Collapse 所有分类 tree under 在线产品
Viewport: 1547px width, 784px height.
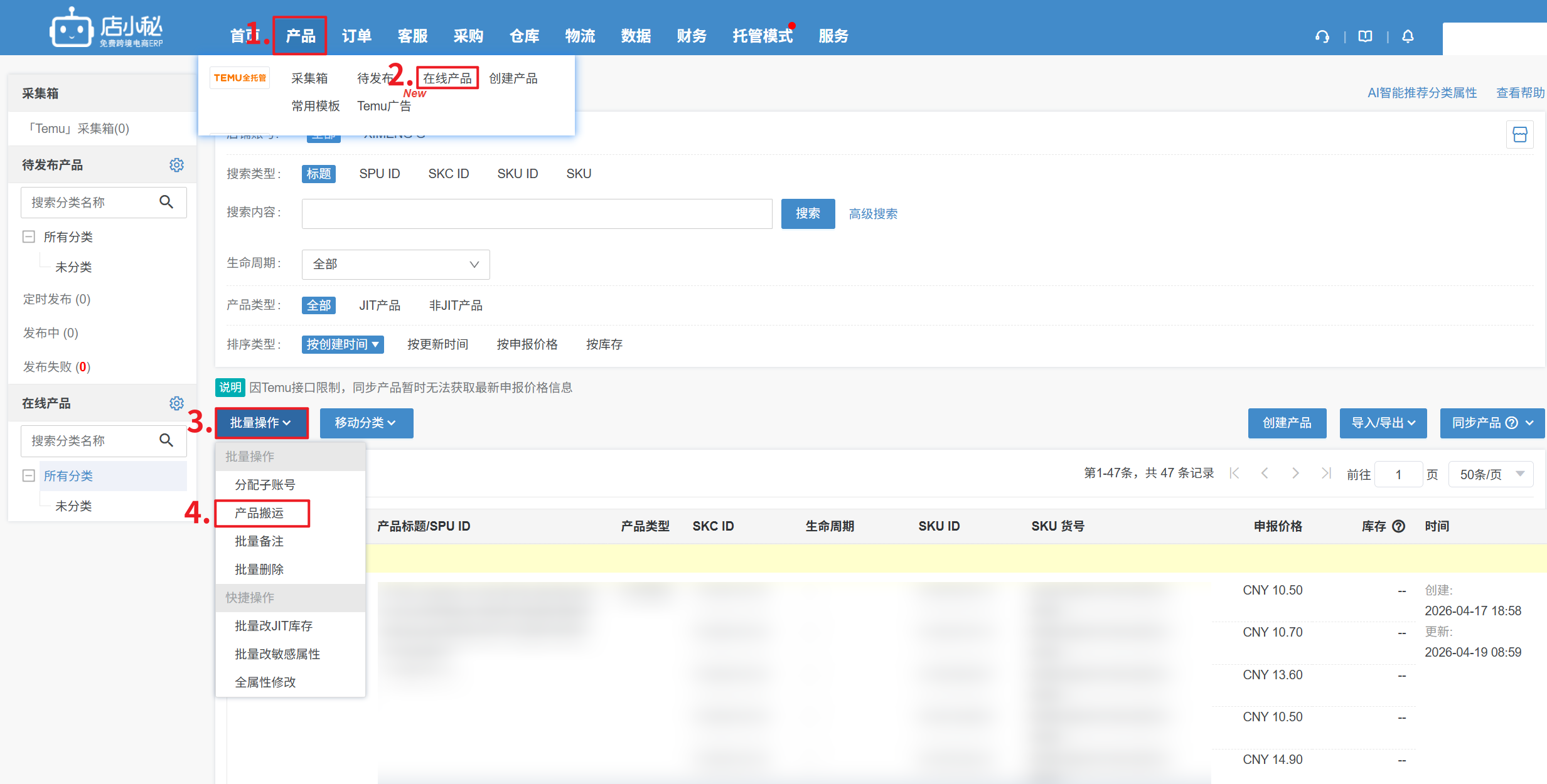[x=28, y=475]
